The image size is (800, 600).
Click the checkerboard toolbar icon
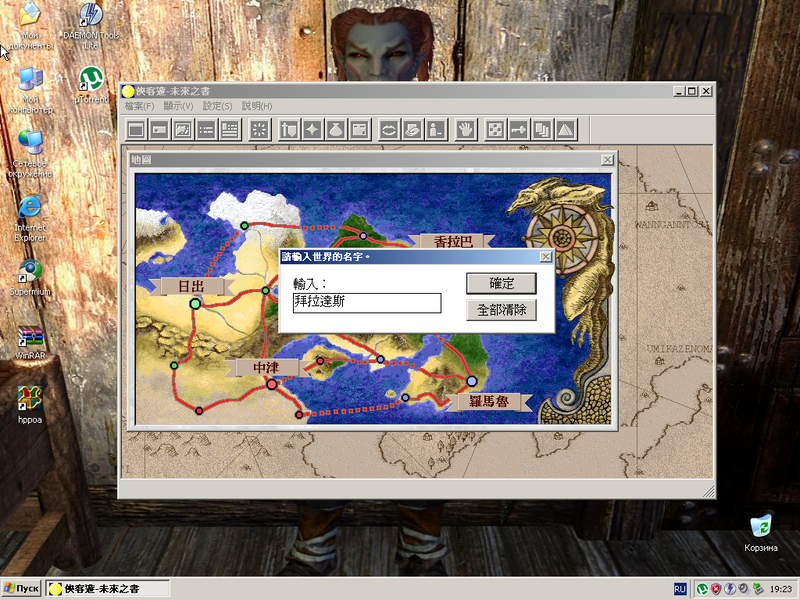coord(495,130)
